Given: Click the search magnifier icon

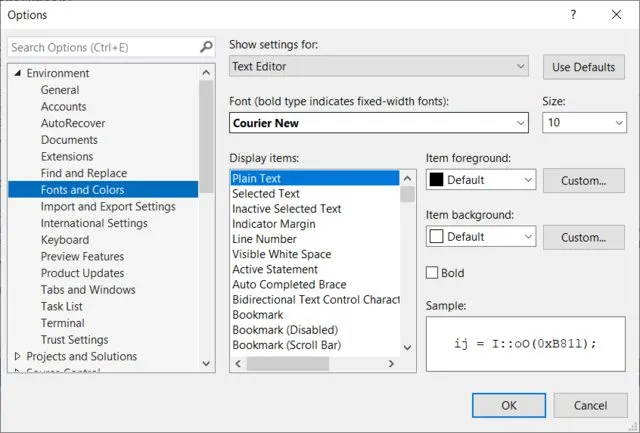Looking at the screenshot, I should 206,47.
